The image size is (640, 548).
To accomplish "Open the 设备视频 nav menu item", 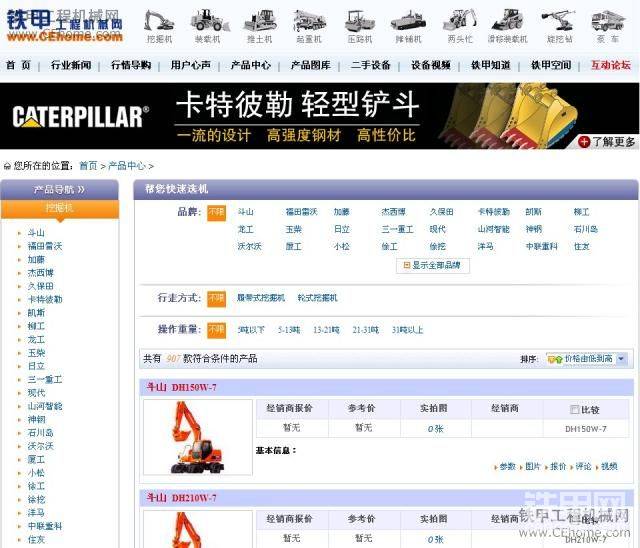I will click(431, 65).
